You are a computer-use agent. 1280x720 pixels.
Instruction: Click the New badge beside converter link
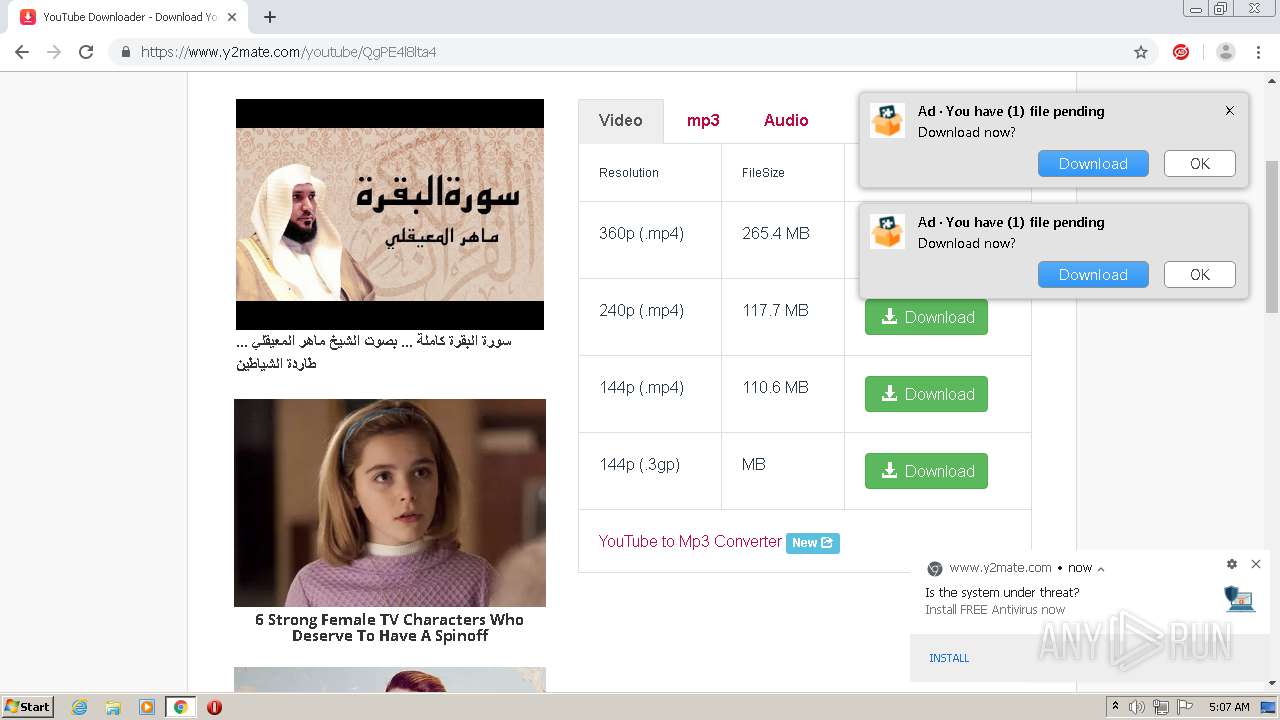(812, 543)
